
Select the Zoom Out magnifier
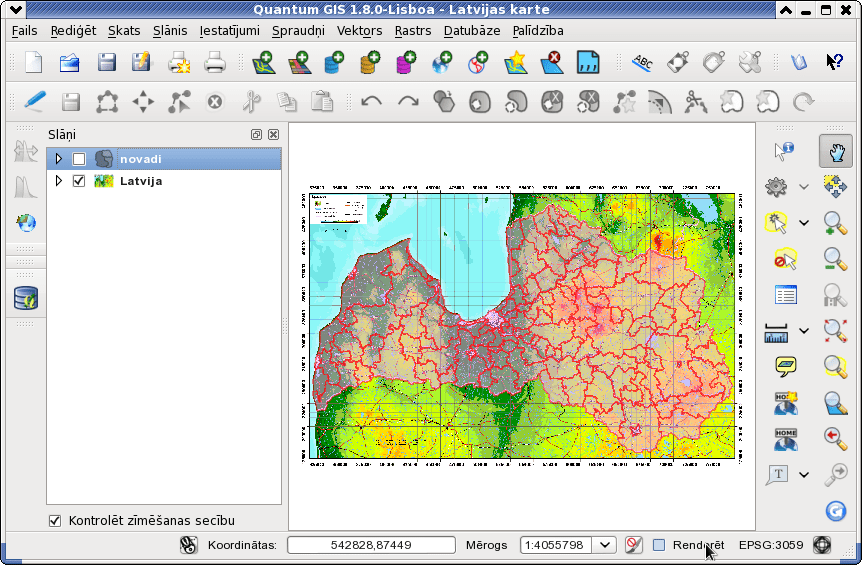[836, 259]
